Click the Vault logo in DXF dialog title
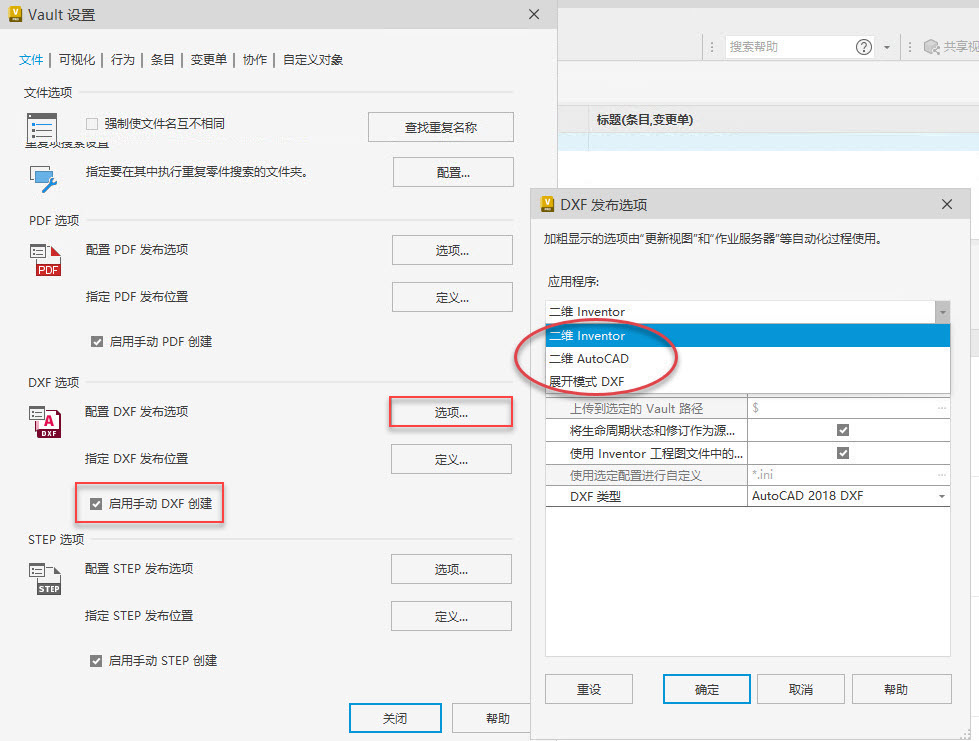The height and width of the screenshot is (741, 979). tap(547, 204)
